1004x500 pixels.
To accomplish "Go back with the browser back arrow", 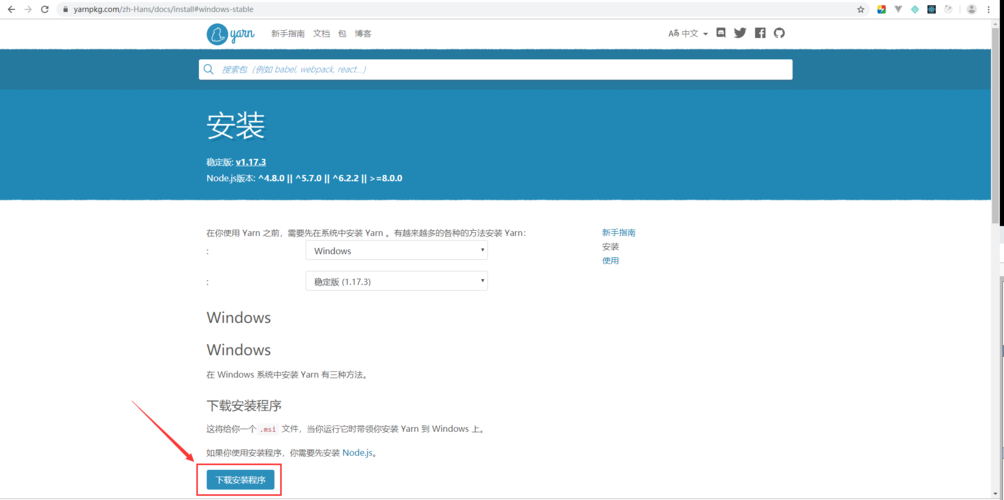I will click(11, 10).
